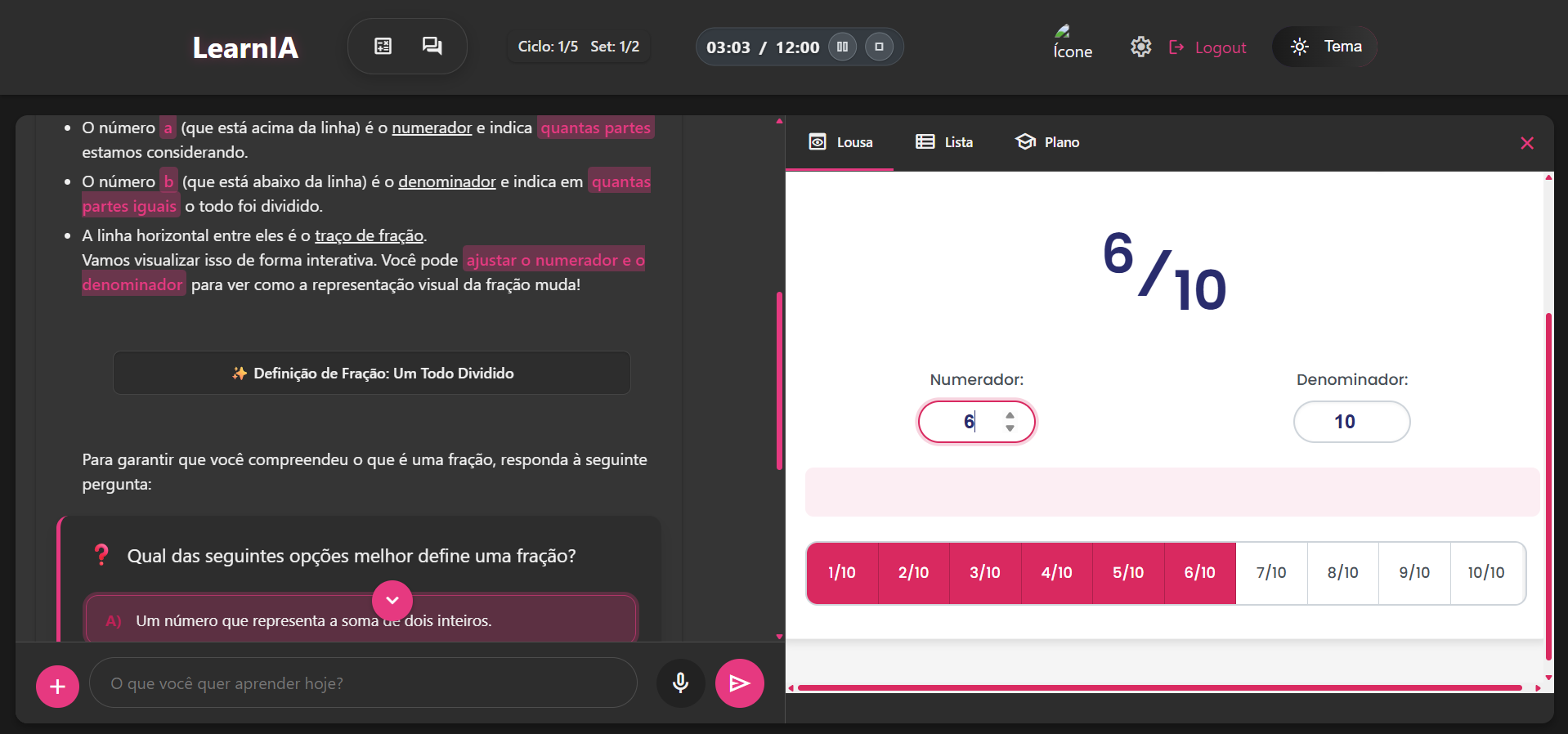Click the microphone voice input icon

pos(680,683)
